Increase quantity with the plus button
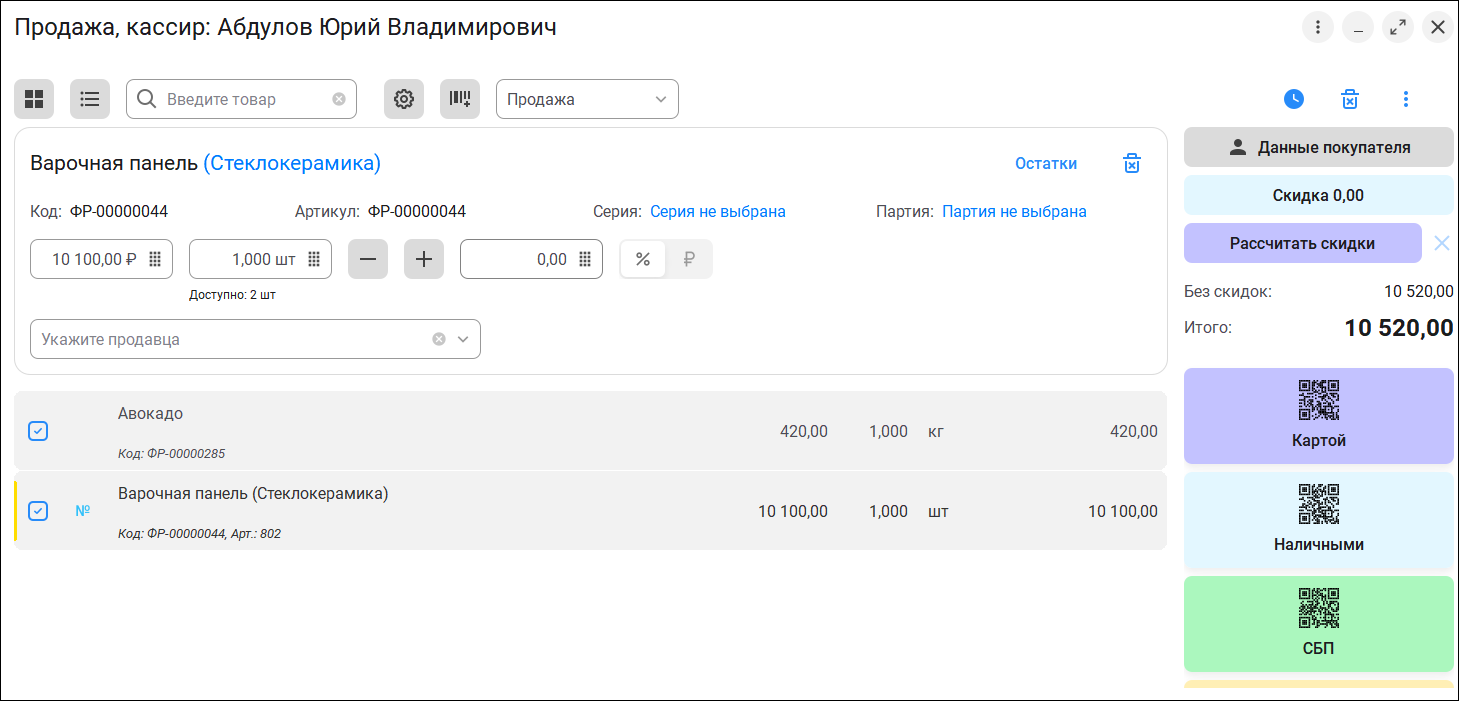The height and width of the screenshot is (701, 1459). [x=424, y=259]
